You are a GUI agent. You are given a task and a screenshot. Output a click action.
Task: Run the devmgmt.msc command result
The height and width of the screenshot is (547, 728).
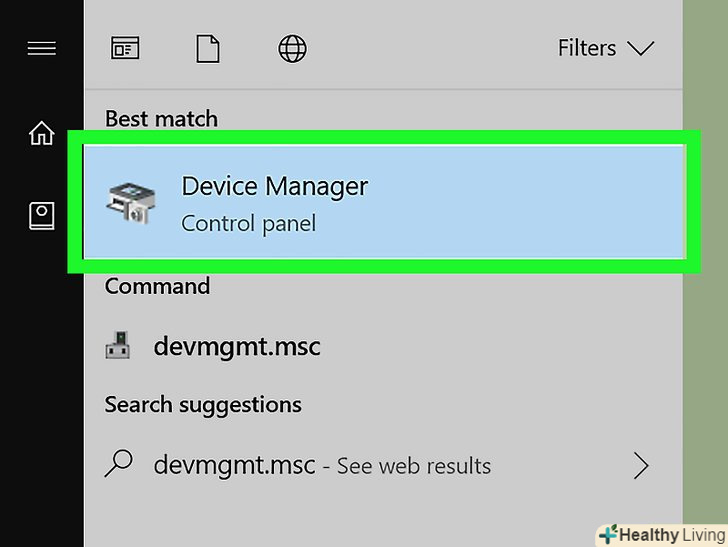(236, 347)
